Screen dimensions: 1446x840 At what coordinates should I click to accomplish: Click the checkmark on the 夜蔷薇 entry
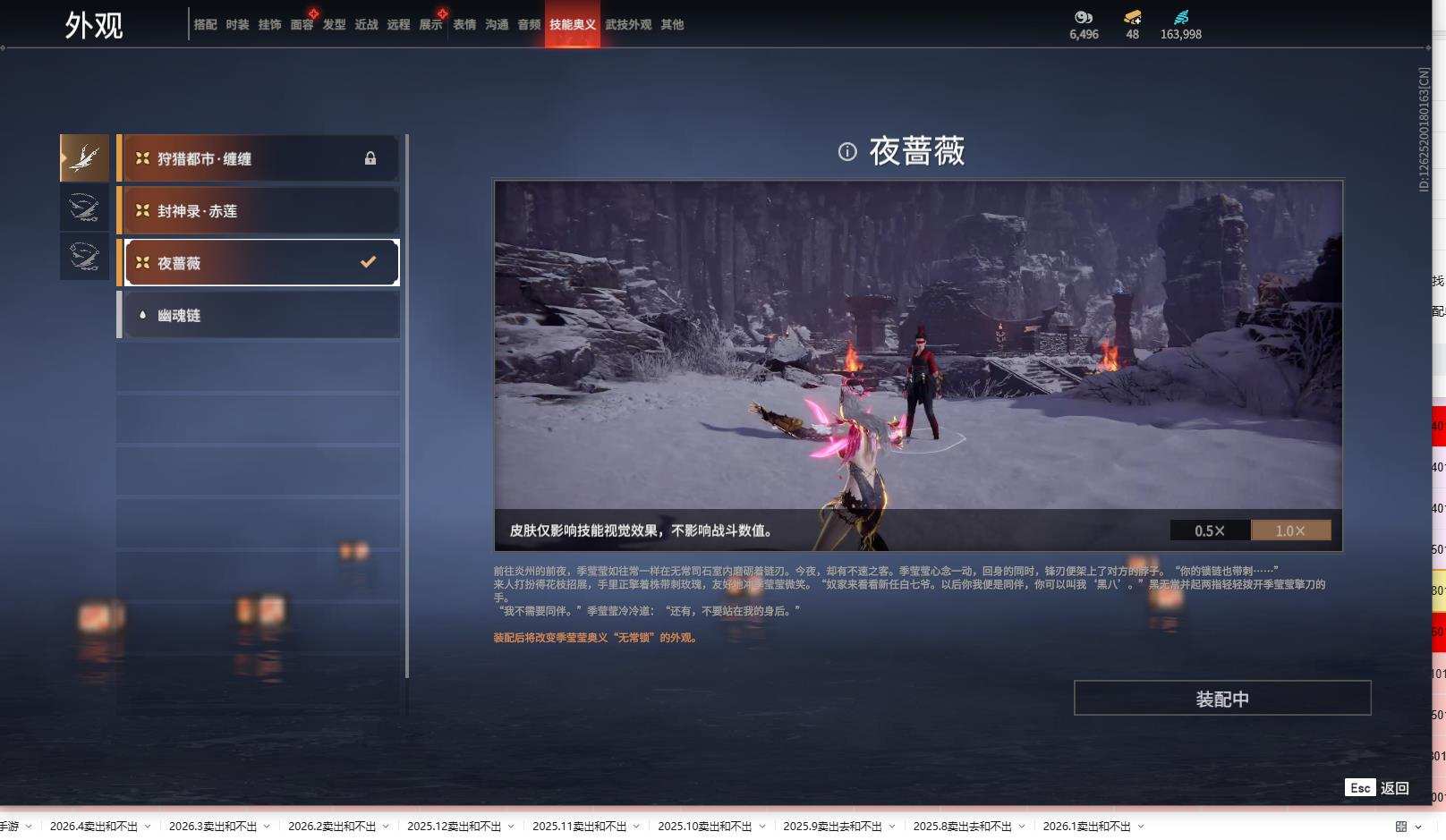click(x=366, y=262)
